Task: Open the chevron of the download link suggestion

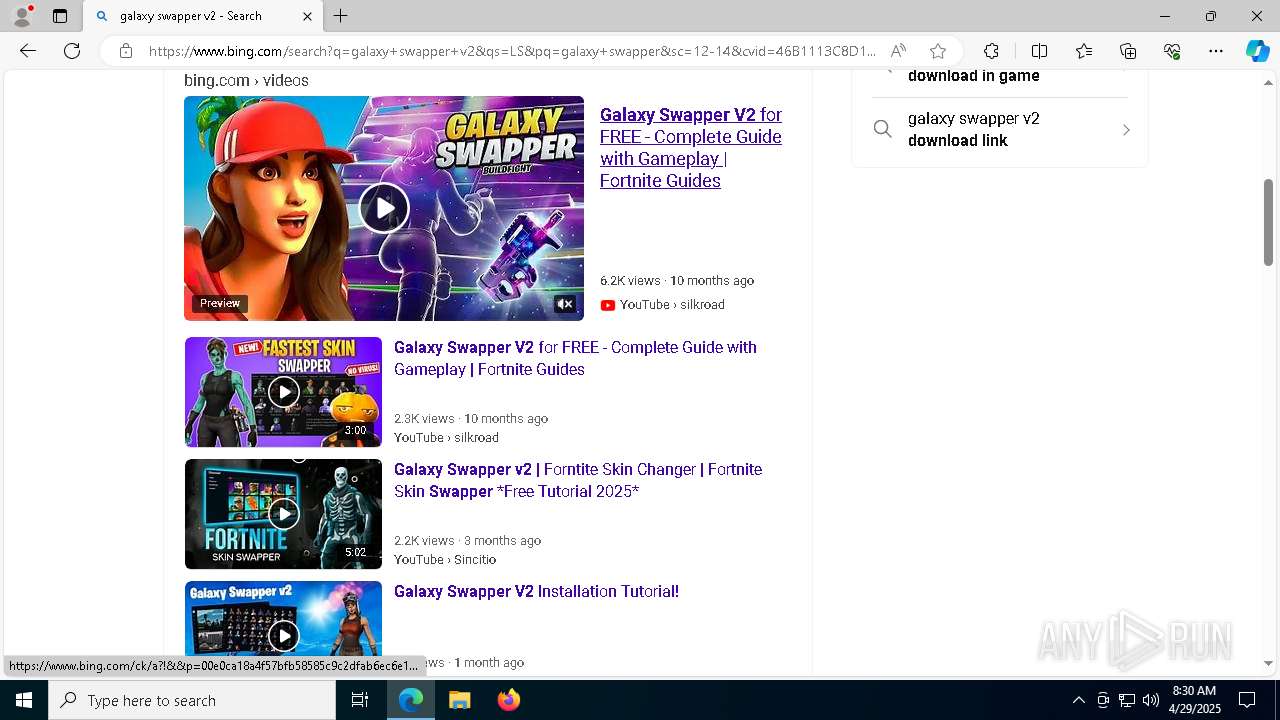Action: (x=1126, y=130)
